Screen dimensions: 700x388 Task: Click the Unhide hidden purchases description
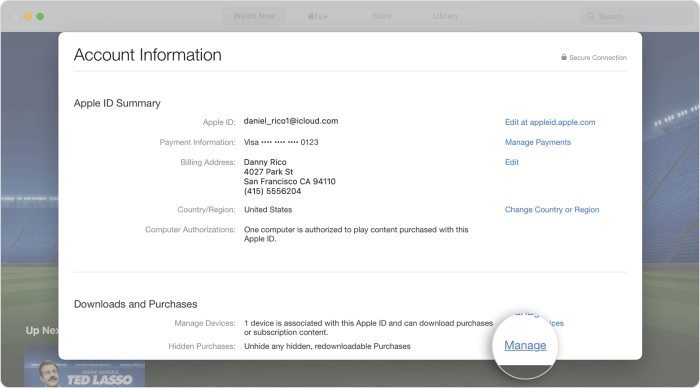pos(327,346)
